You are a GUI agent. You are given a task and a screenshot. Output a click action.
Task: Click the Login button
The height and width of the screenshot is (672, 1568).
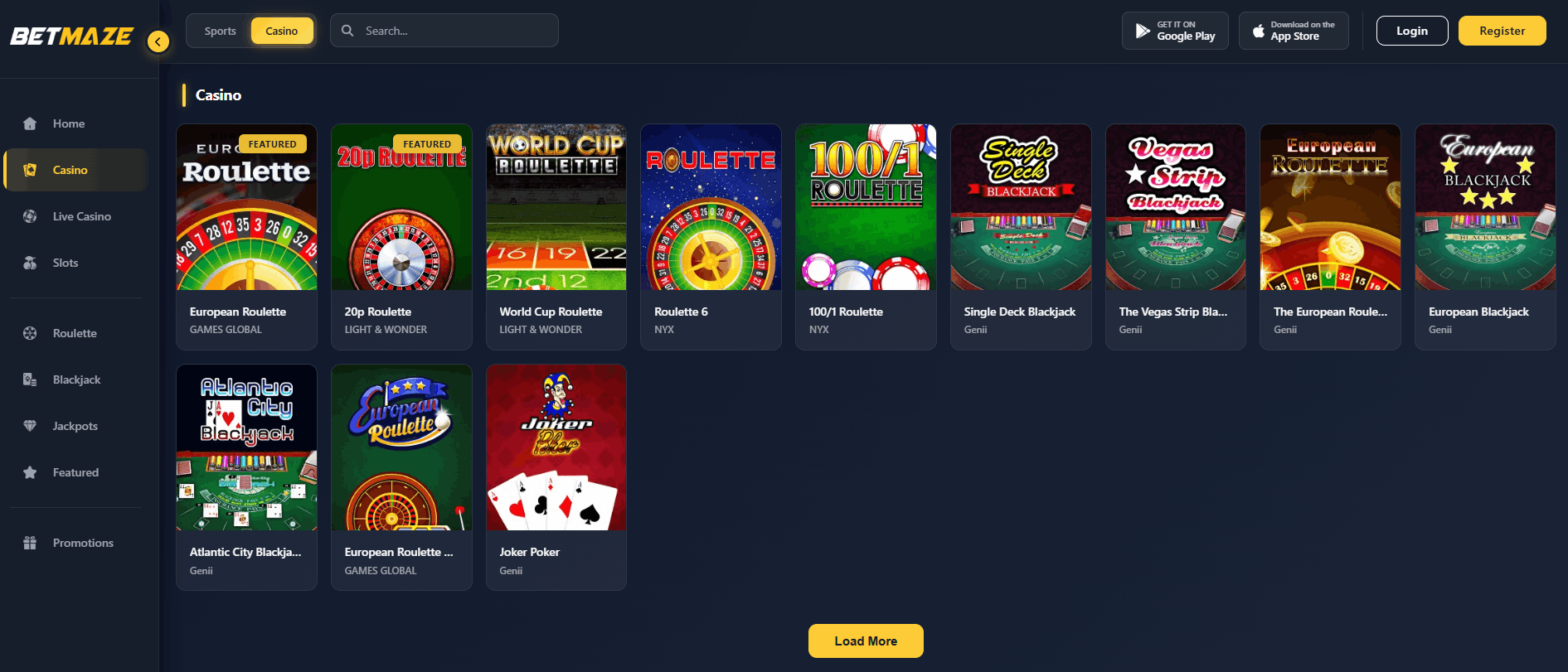tap(1412, 31)
